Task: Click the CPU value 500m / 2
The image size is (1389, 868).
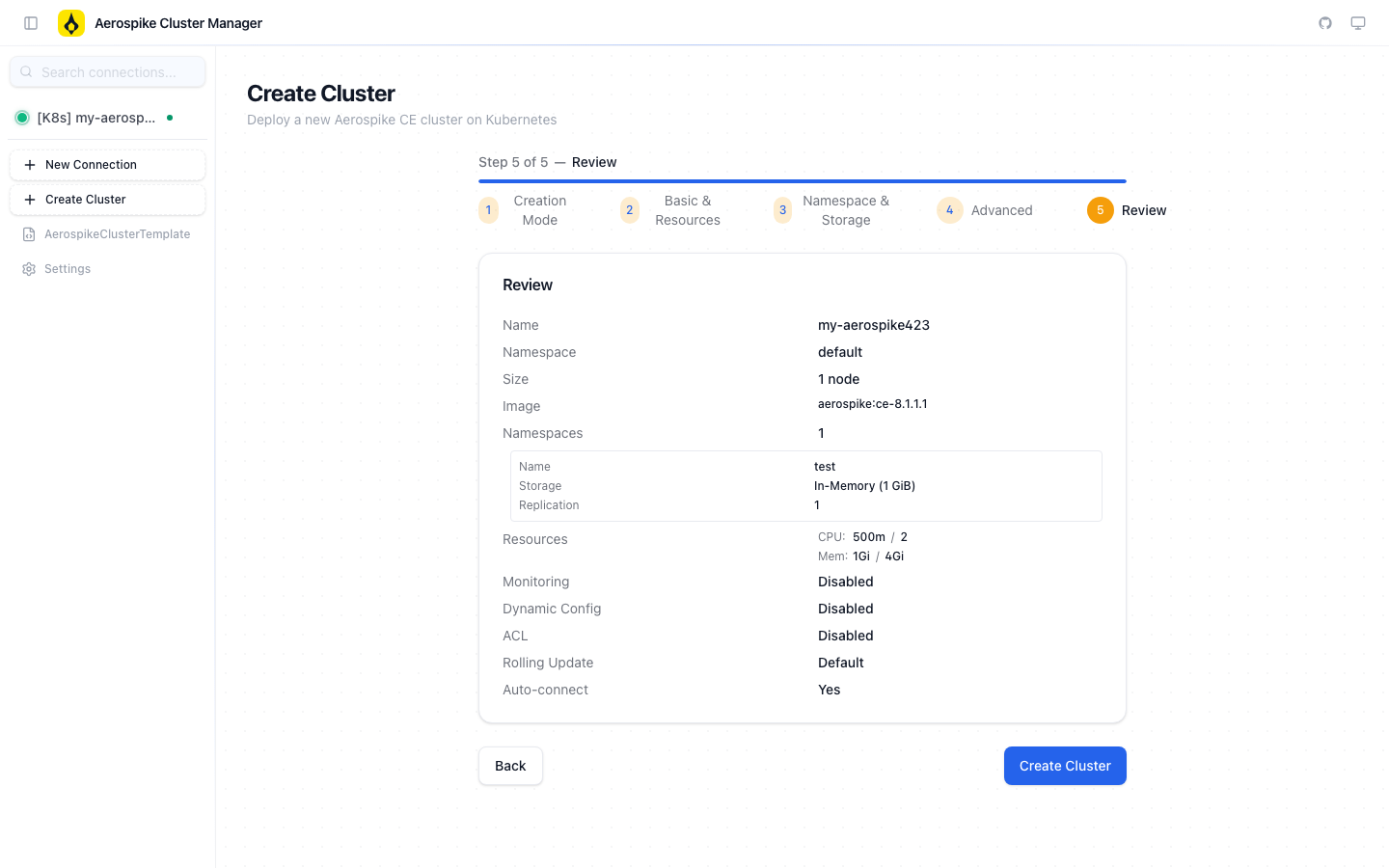Action: 880,537
